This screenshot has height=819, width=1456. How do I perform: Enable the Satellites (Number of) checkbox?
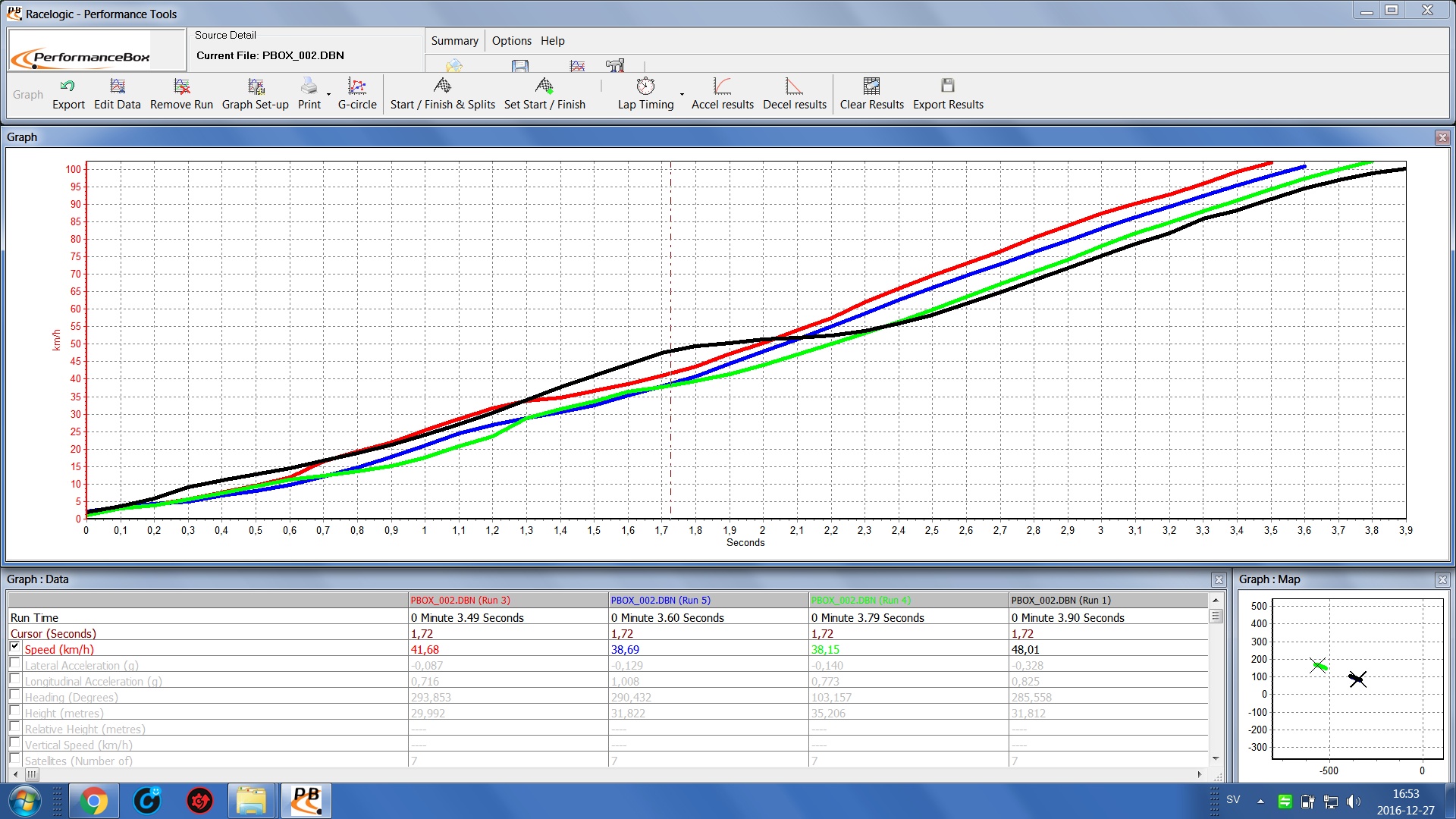pyautogui.click(x=14, y=759)
